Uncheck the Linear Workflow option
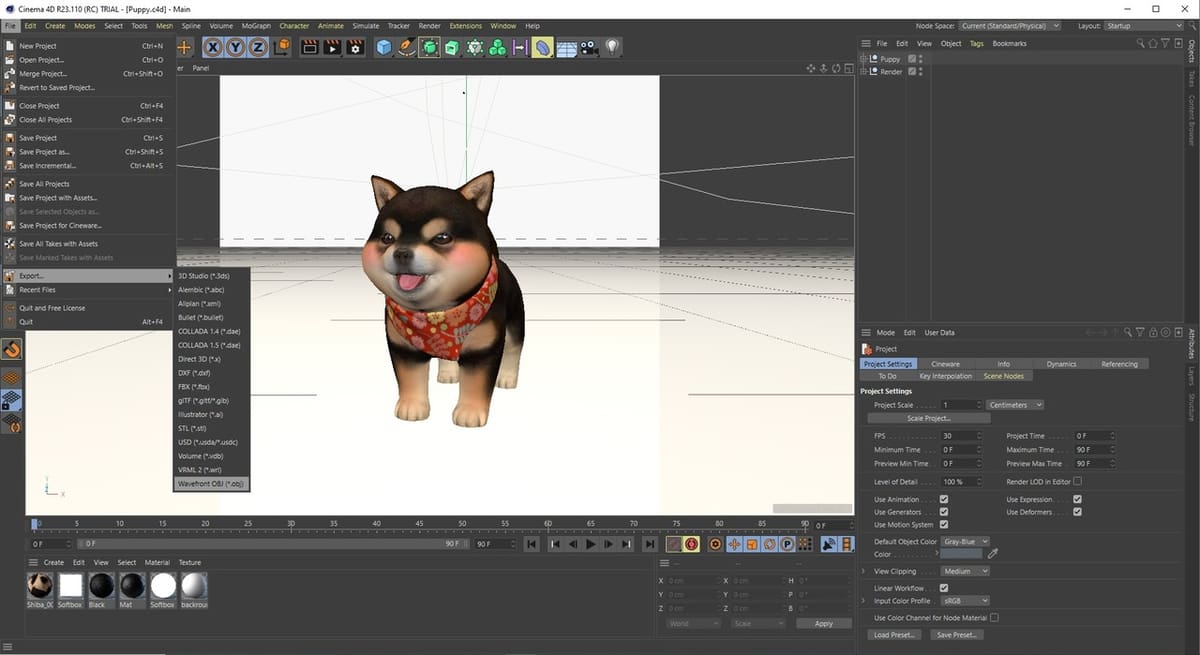Viewport: 1200px width, 655px height. 944,588
